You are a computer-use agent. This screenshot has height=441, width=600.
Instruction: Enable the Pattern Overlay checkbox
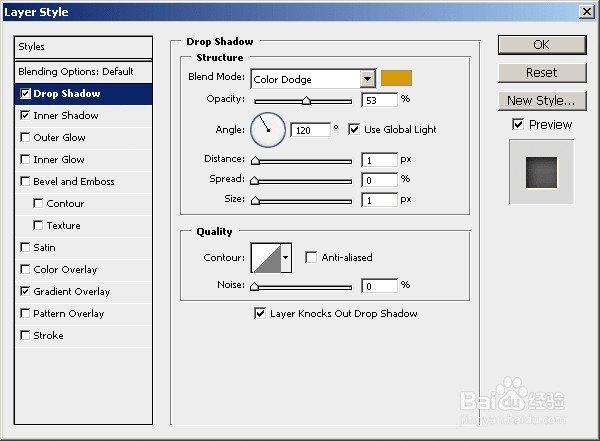coord(25,313)
